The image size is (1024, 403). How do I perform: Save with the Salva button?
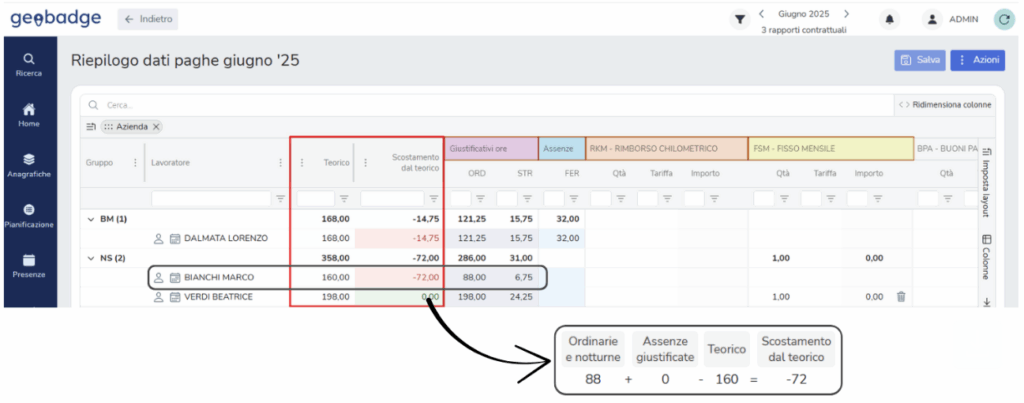pos(920,59)
